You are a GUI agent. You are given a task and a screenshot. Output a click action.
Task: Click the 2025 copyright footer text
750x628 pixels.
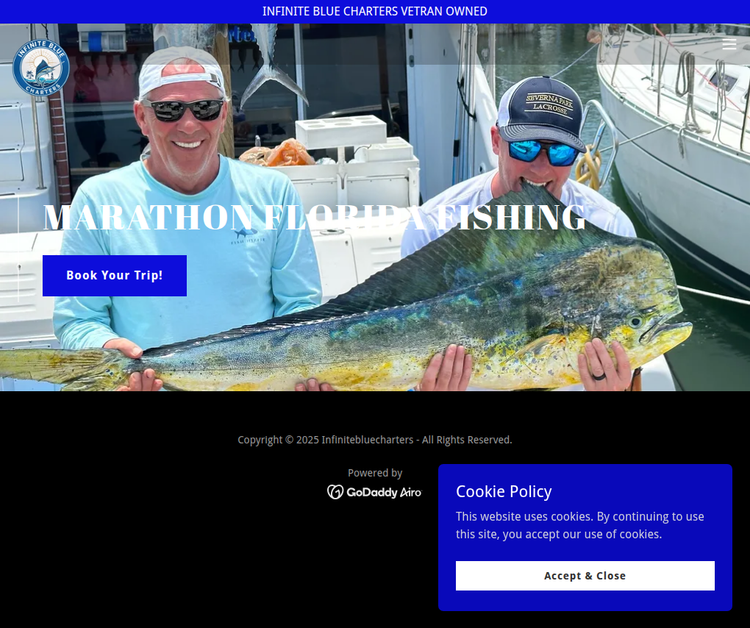pos(375,440)
